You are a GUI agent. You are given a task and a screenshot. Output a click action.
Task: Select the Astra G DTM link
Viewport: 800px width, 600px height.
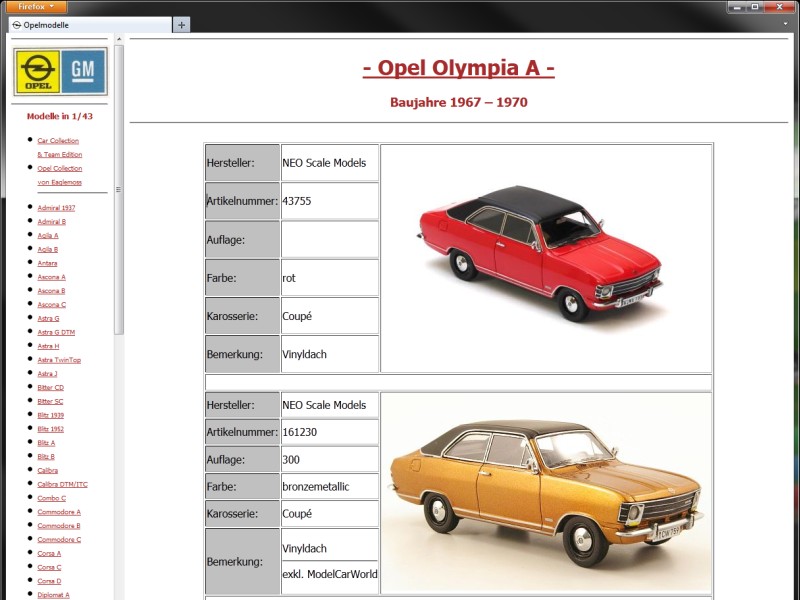pyautogui.click(x=56, y=332)
